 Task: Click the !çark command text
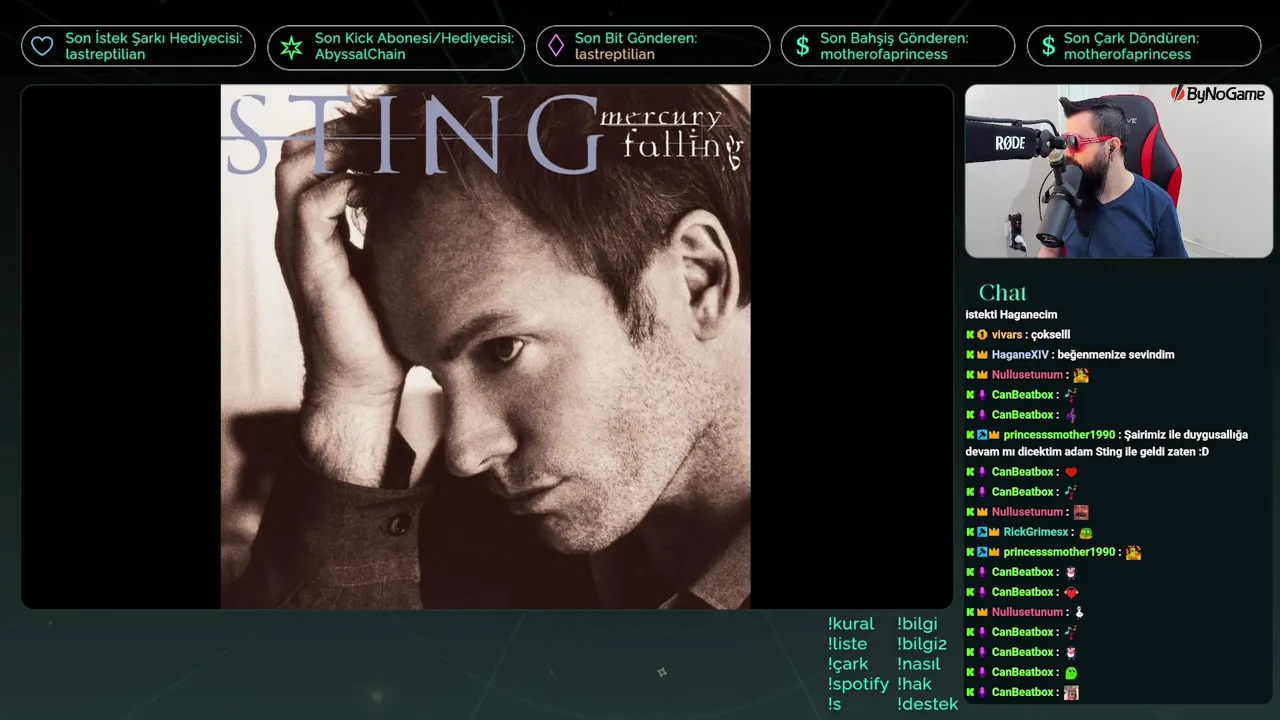coord(848,664)
